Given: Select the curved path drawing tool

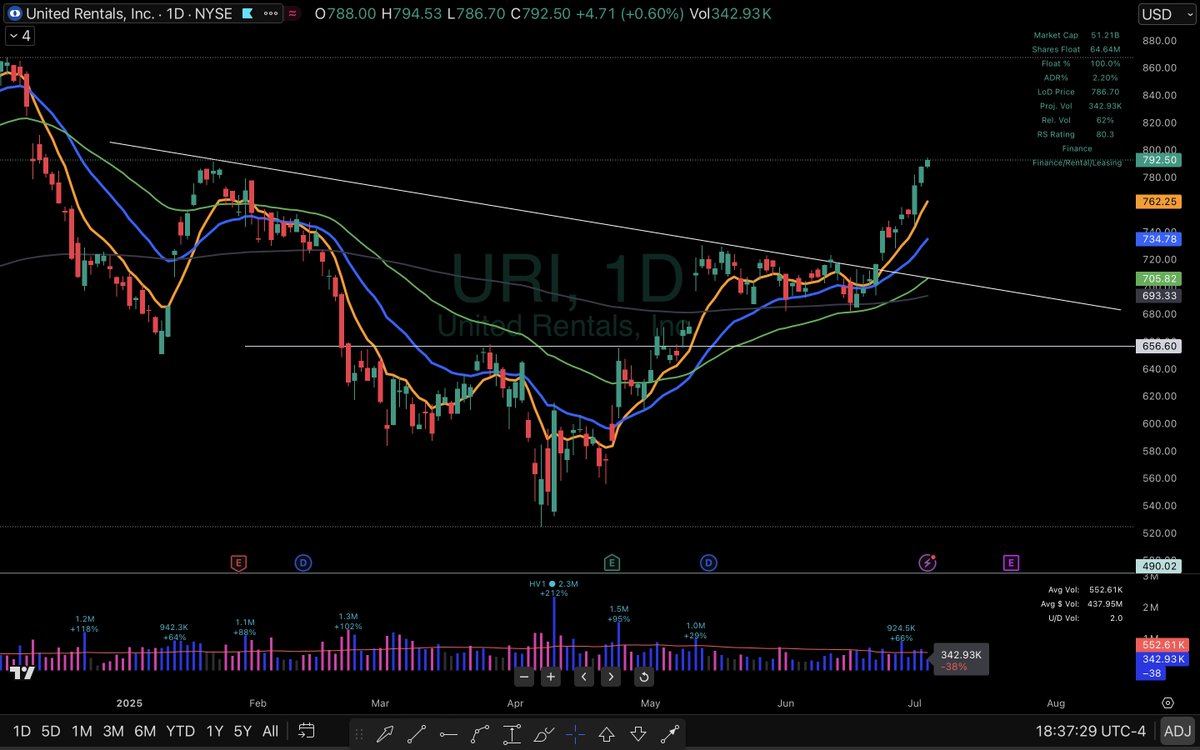Looking at the screenshot, I should [481, 734].
